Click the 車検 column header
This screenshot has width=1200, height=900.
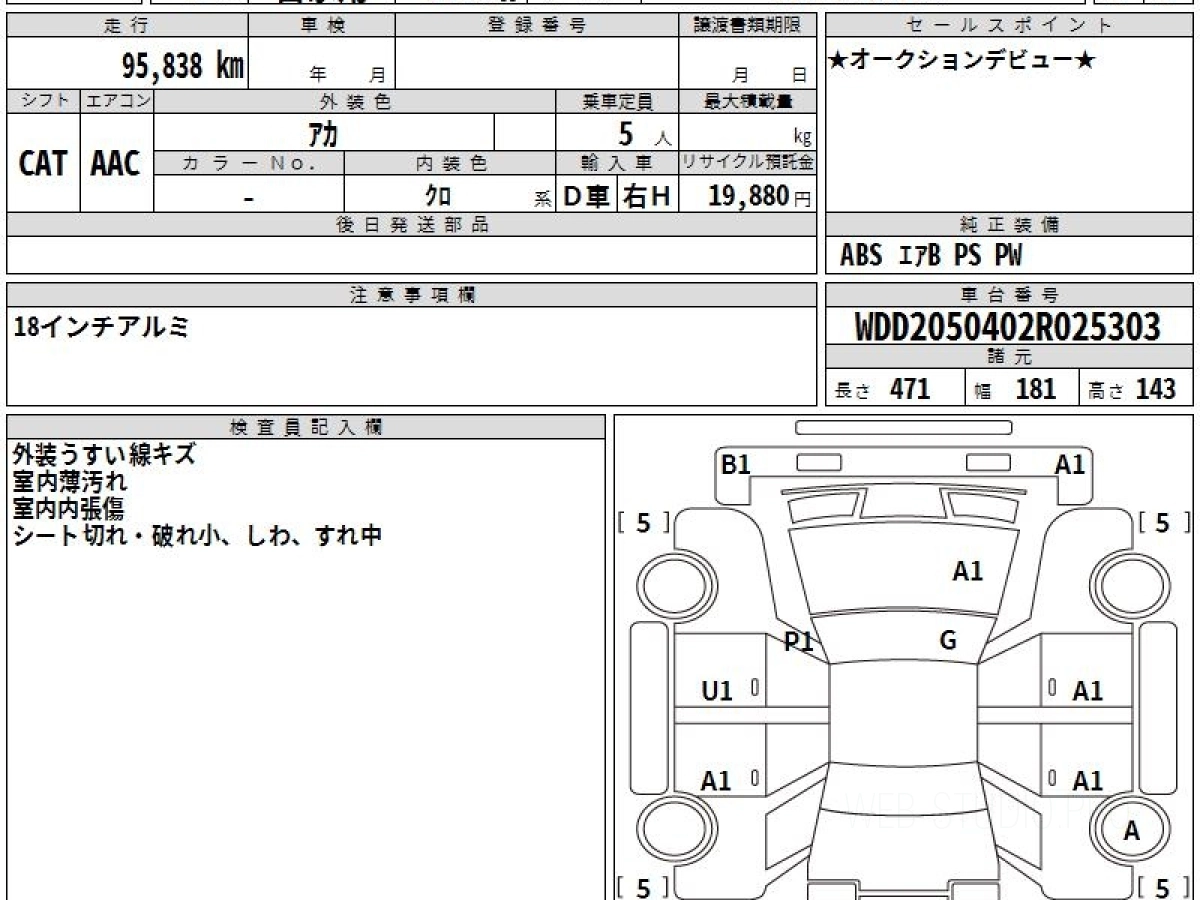(x=322, y=26)
